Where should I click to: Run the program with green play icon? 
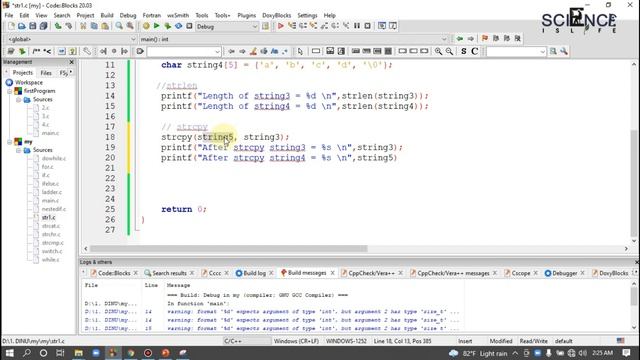157,26
